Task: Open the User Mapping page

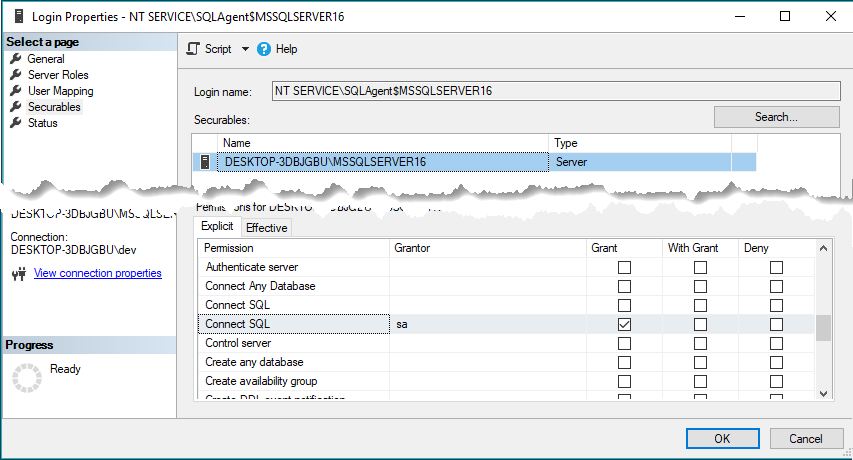Action: (x=60, y=91)
